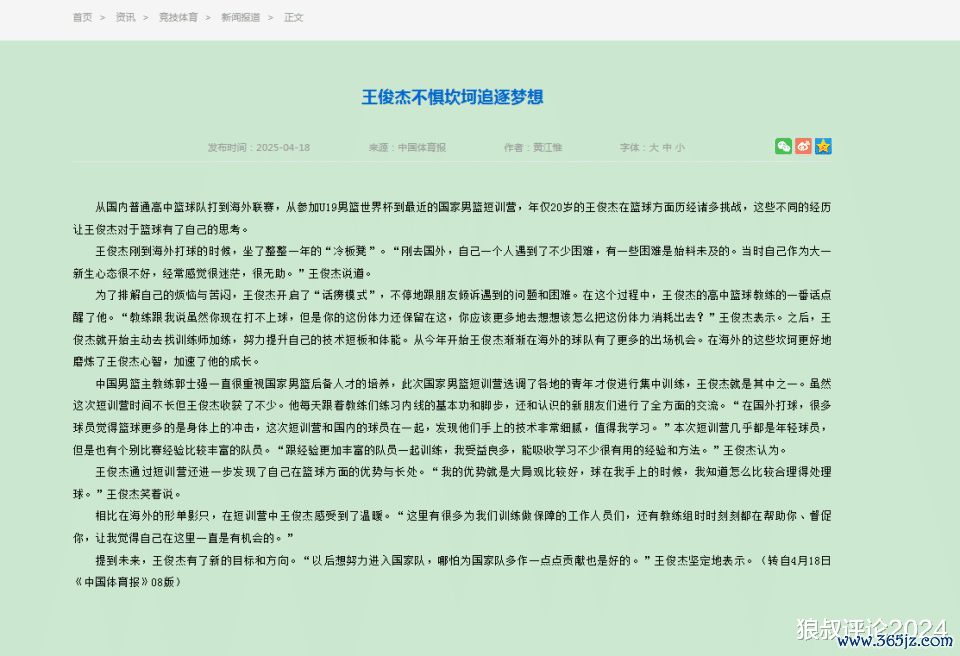Click the paragraph starting 相比在海外的形单影只
The image size is (960, 656).
coord(452,526)
